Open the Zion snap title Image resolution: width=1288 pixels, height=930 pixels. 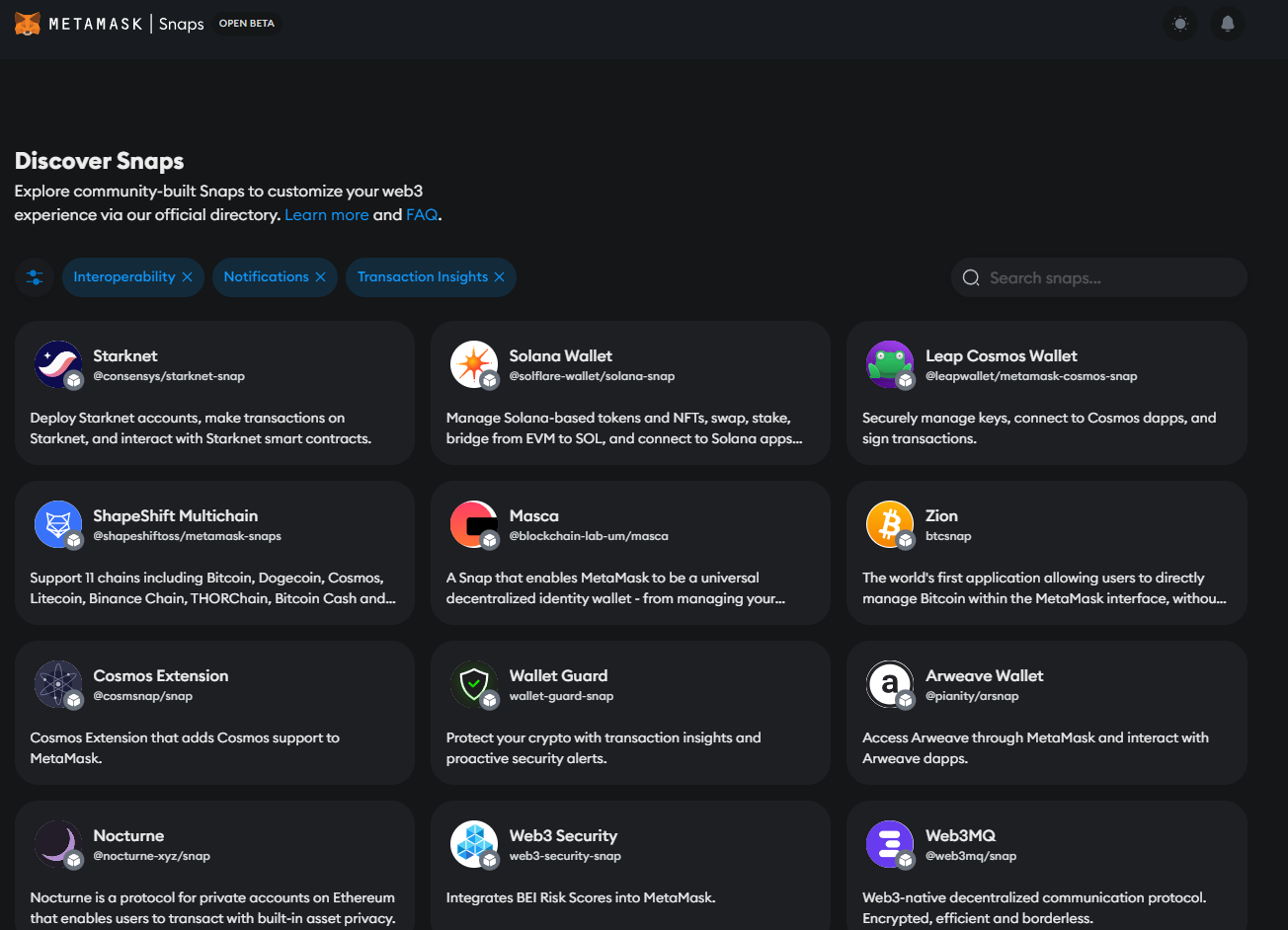coord(941,516)
